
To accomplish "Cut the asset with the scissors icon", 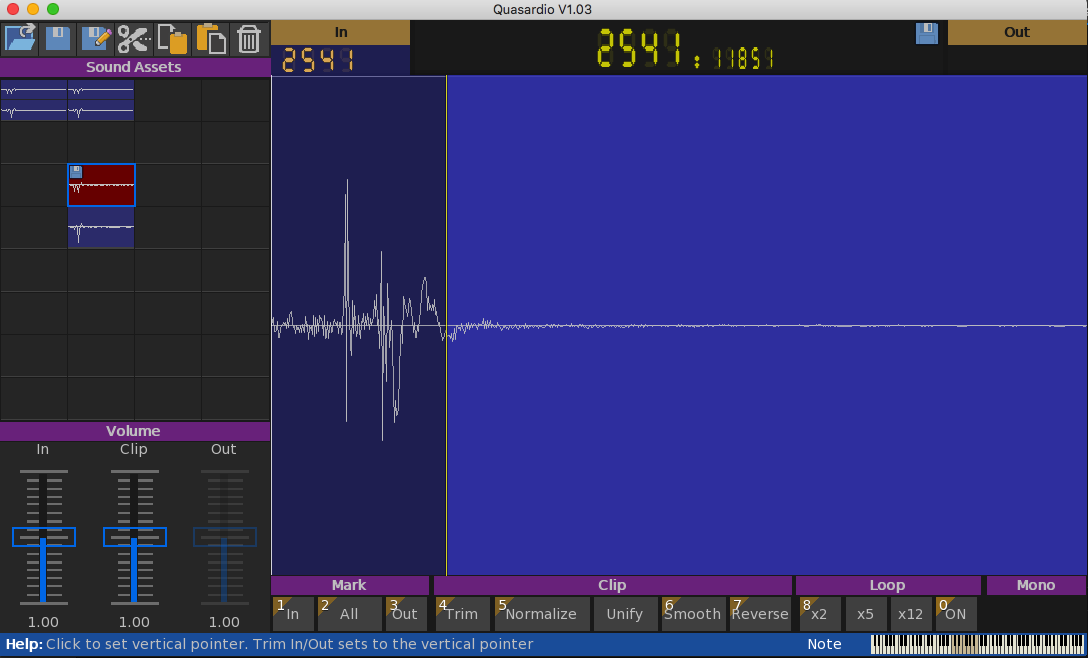I will (x=134, y=39).
